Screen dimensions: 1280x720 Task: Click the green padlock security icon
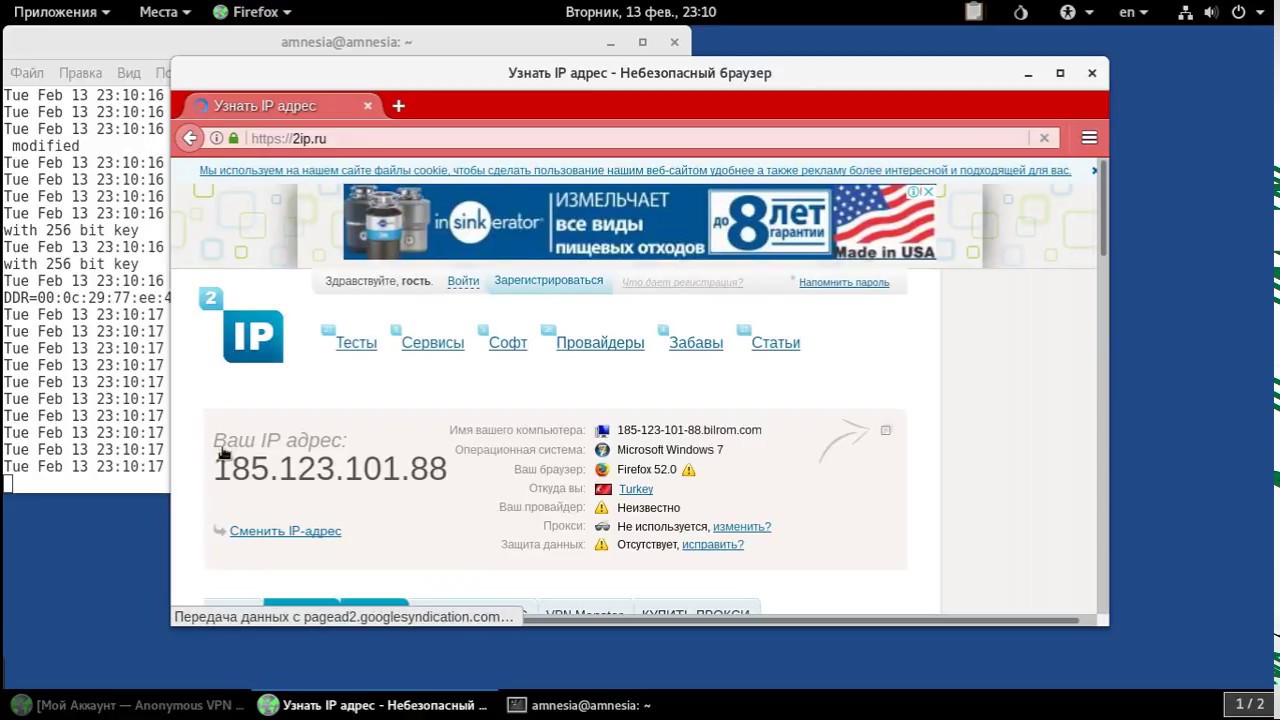click(x=234, y=138)
